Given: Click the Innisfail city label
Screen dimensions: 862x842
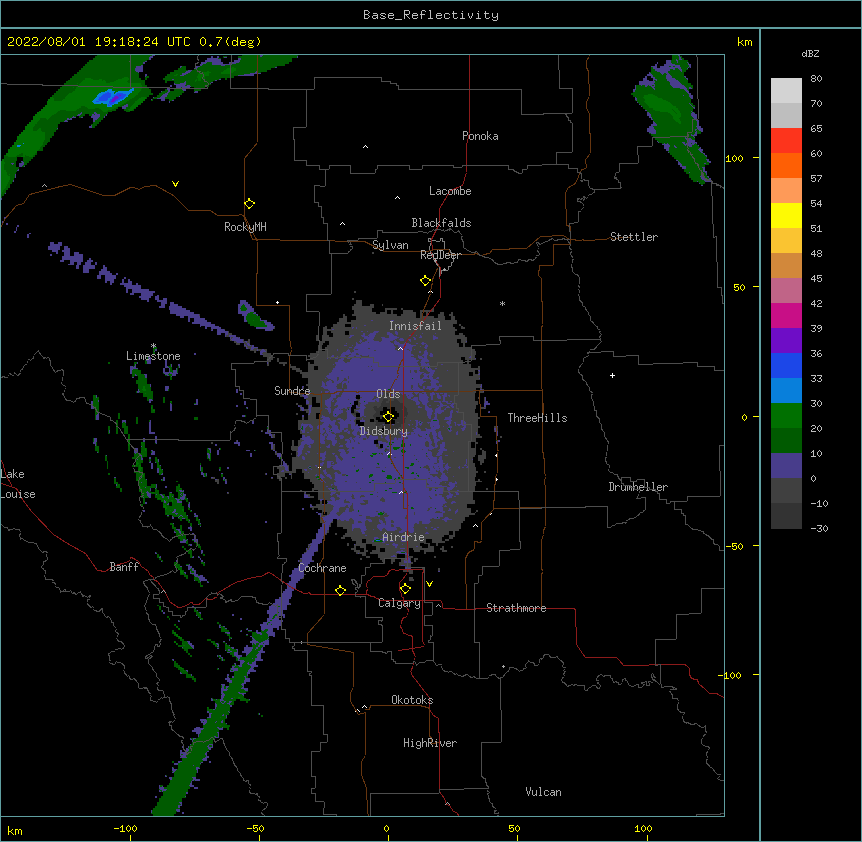Looking at the screenshot, I should (x=415, y=326).
